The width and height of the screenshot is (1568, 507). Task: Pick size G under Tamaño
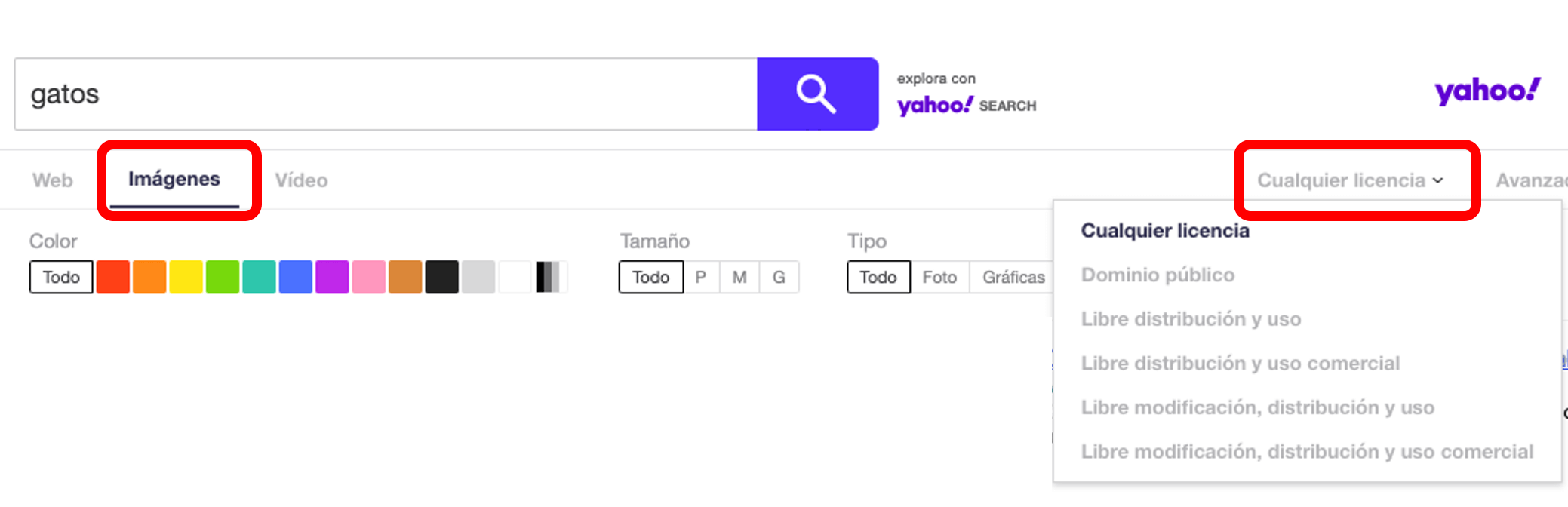[779, 277]
